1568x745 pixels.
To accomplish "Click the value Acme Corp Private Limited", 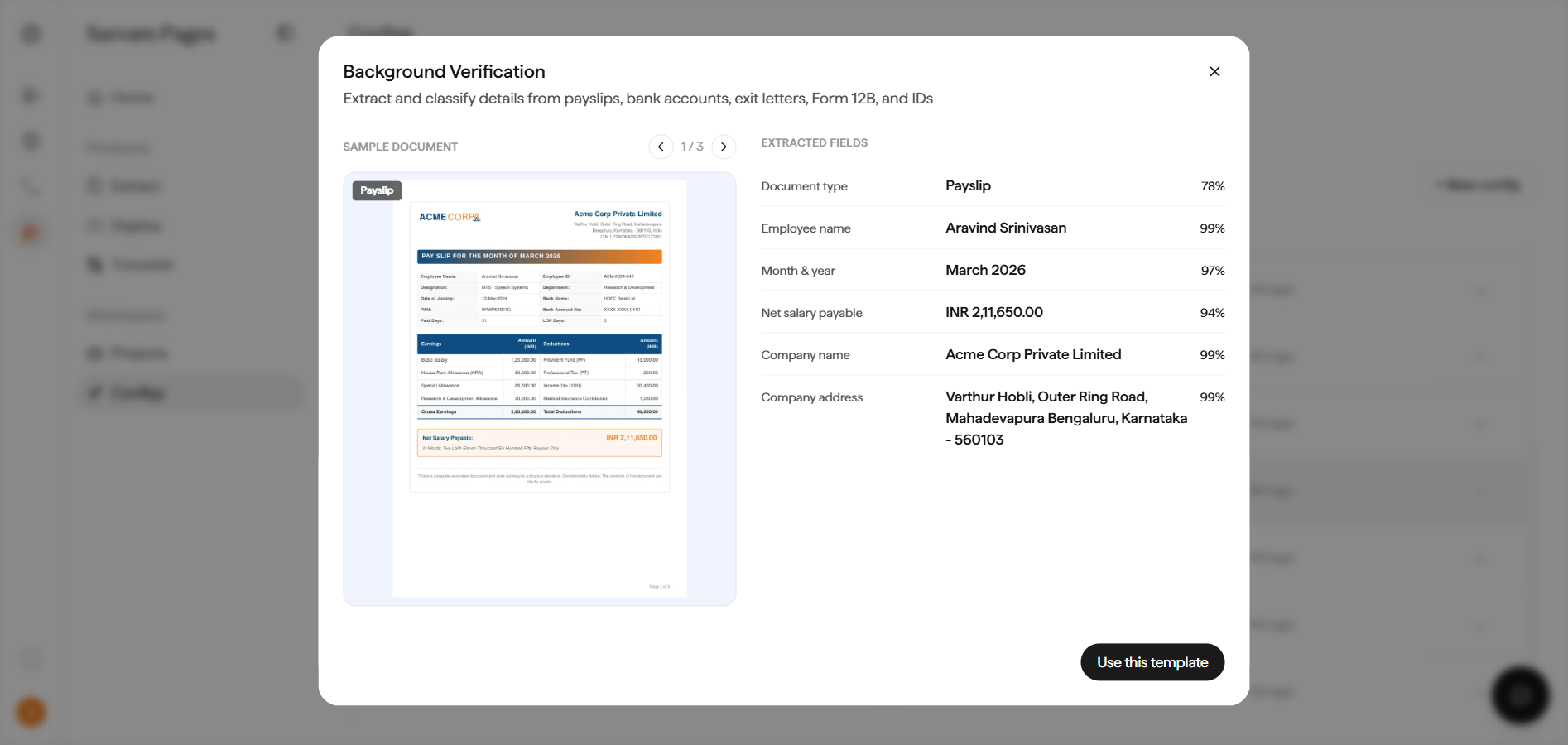I will (1033, 354).
